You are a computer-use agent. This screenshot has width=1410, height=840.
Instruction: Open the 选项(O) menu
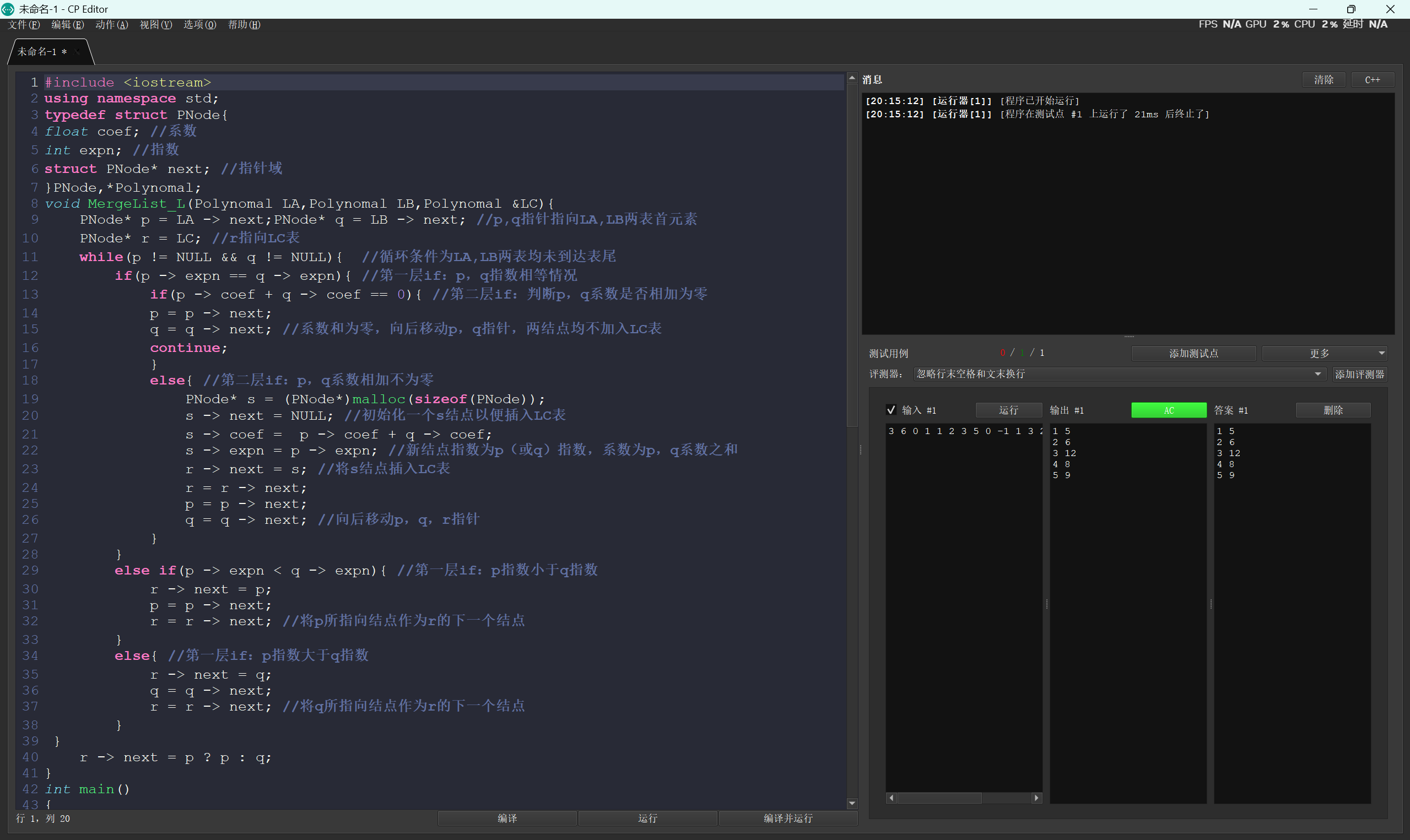pos(200,25)
